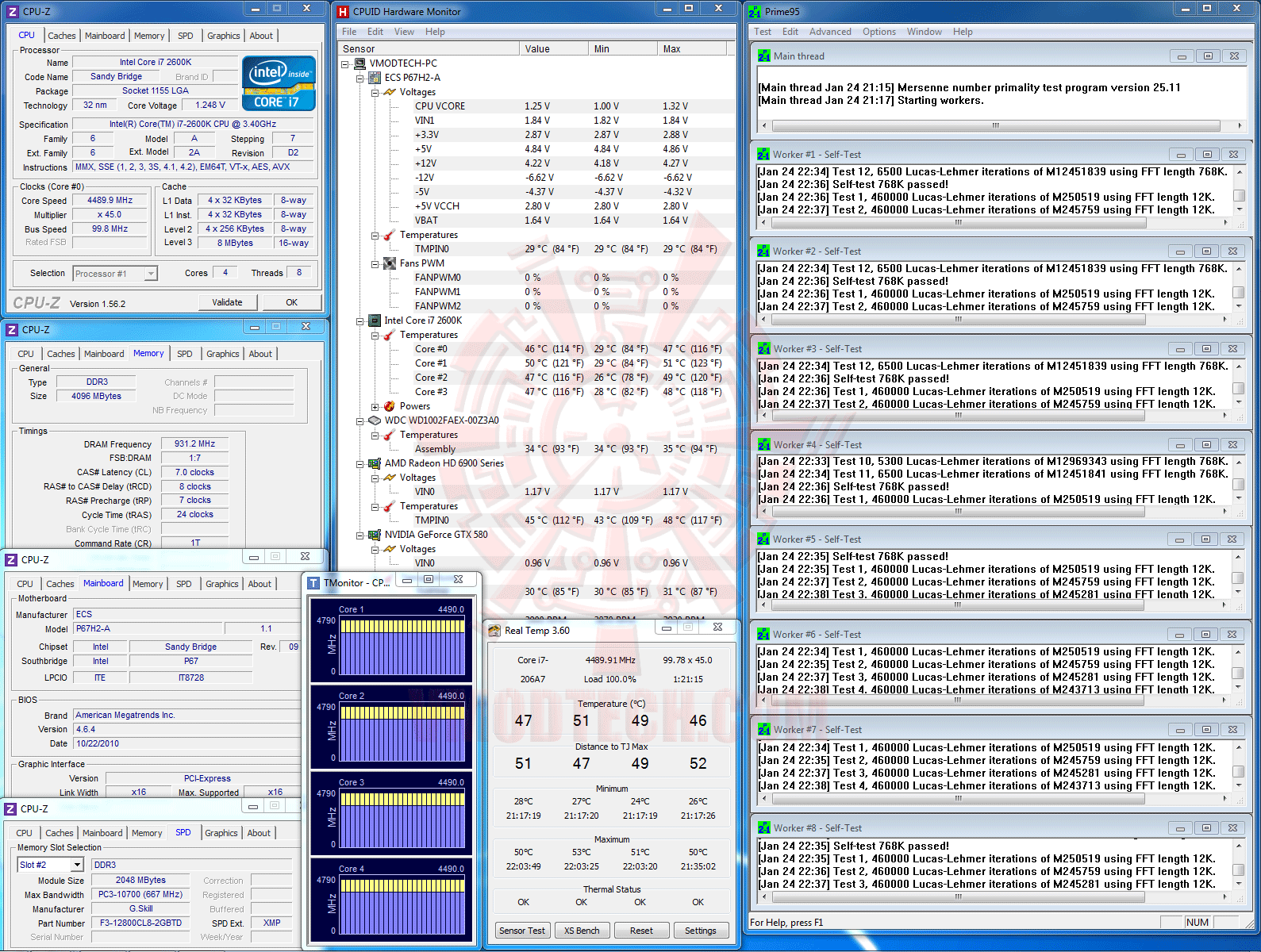Collapse the VMODTECH-PC root node
1261x952 pixels.
pos(345,64)
